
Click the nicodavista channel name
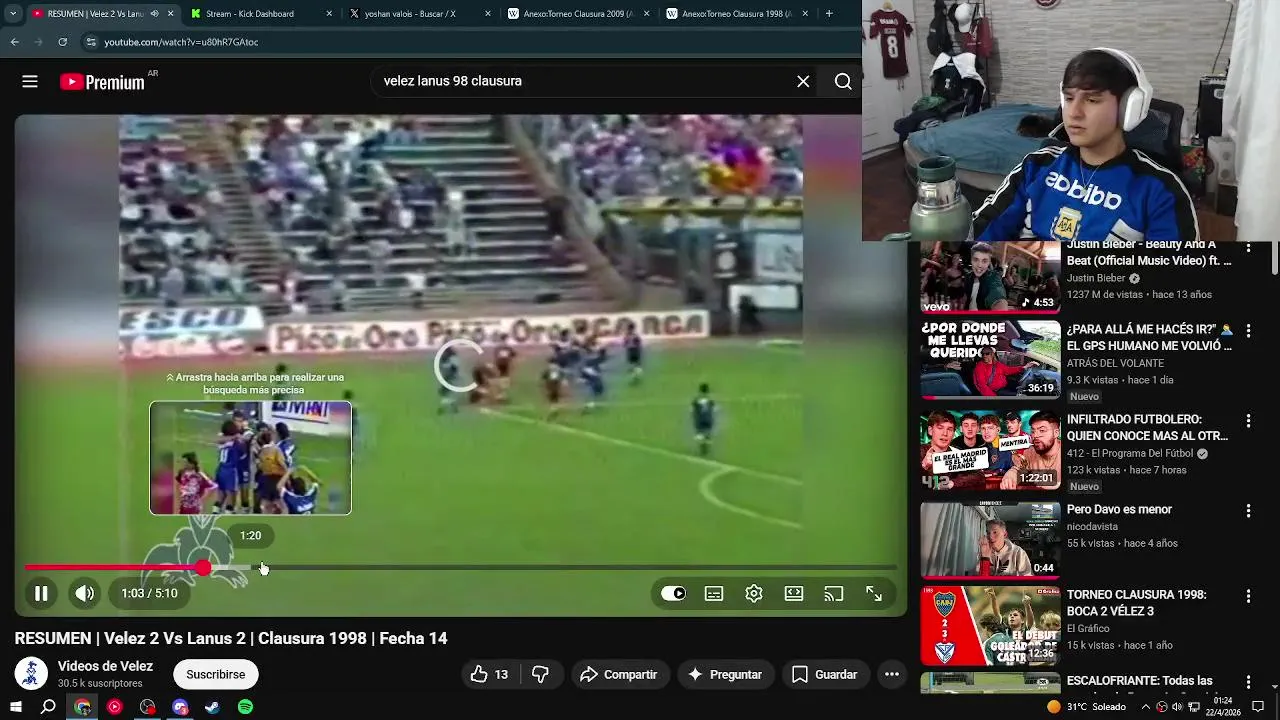tap(1096, 526)
